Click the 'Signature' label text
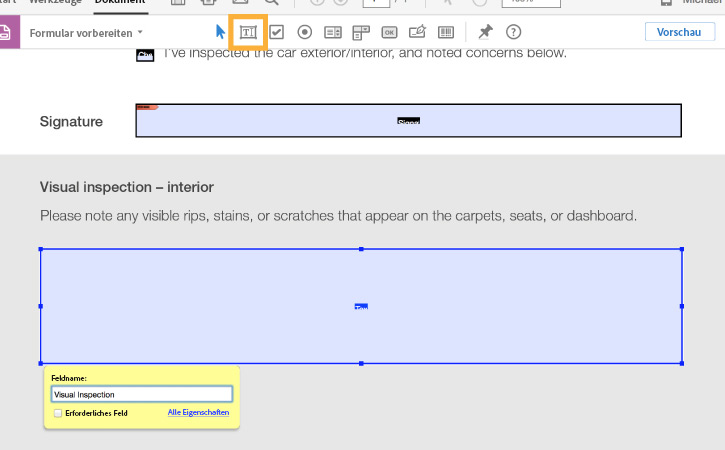The height and width of the screenshot is (450, 725). 71,121
